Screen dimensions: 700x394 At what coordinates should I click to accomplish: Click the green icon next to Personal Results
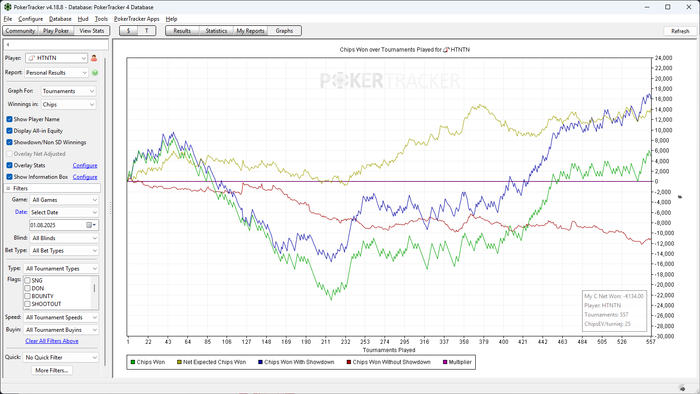click(95, 73)
